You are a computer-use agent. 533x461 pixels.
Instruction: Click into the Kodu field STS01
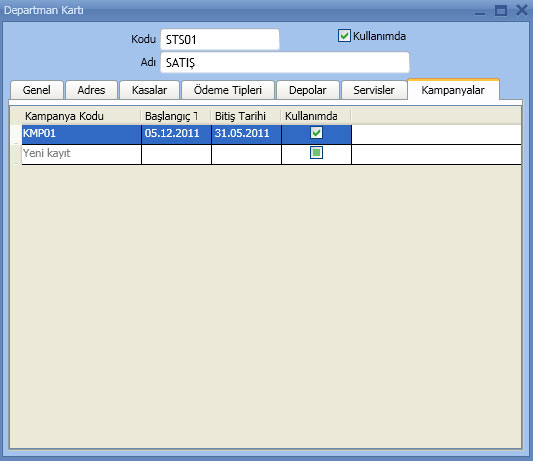pyautogui.click(x=220, y=40)
